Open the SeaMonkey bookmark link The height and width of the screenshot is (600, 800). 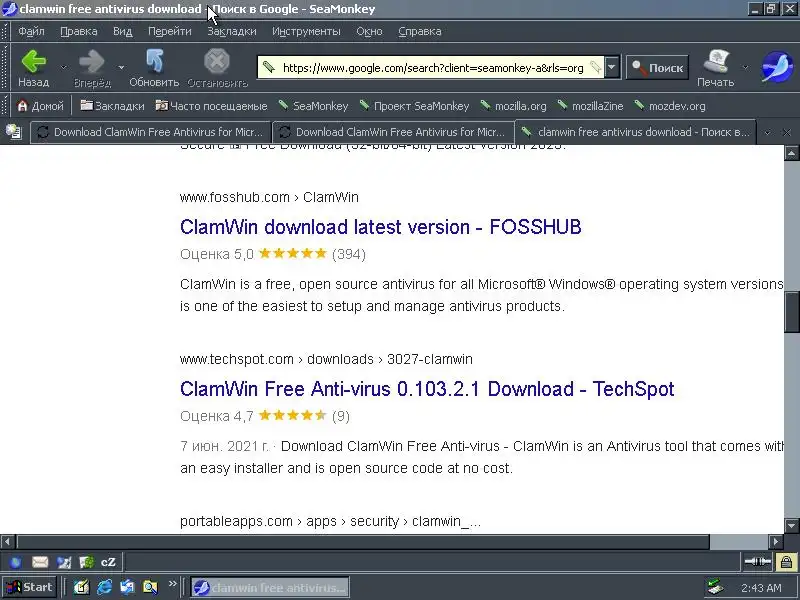[313, 106]
